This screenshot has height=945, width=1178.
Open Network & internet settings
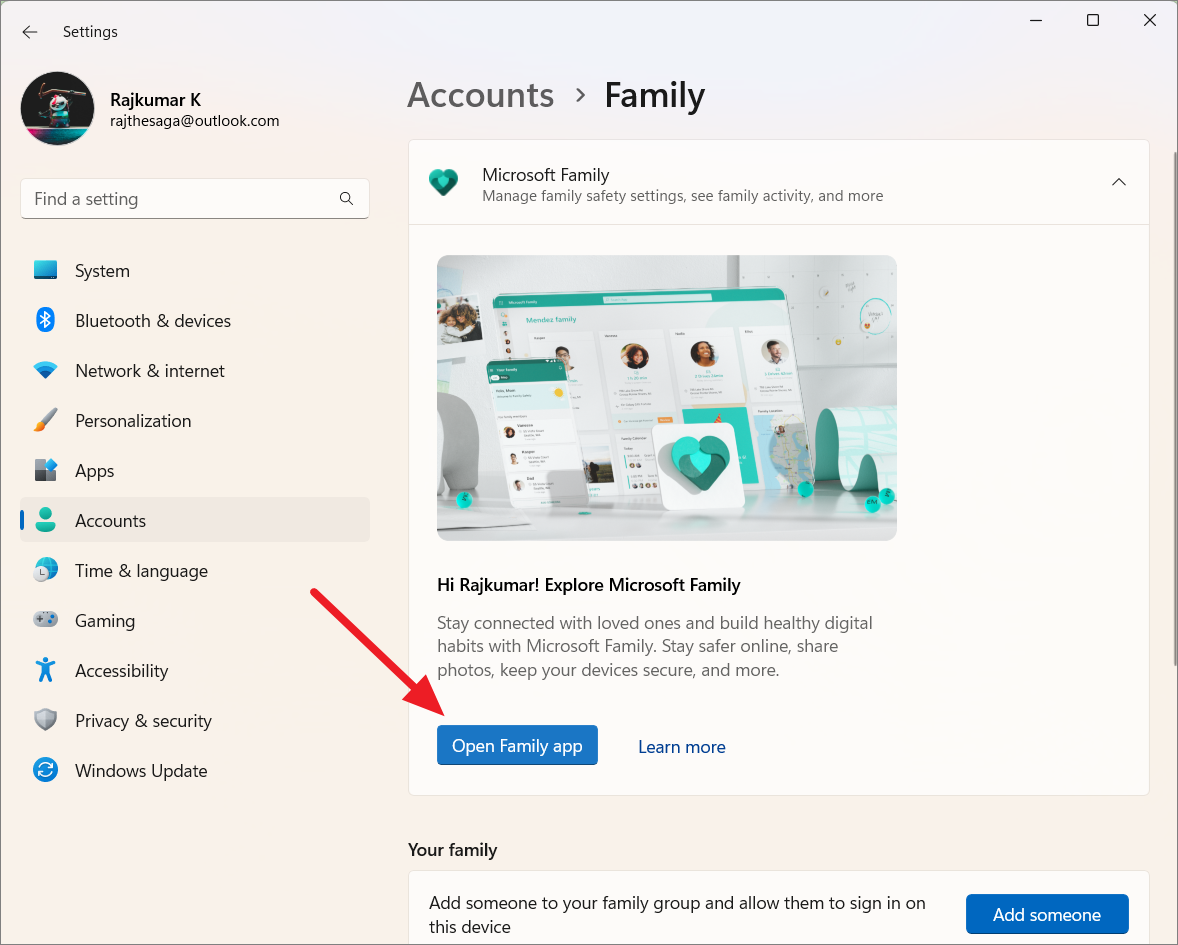pos(195,370)
